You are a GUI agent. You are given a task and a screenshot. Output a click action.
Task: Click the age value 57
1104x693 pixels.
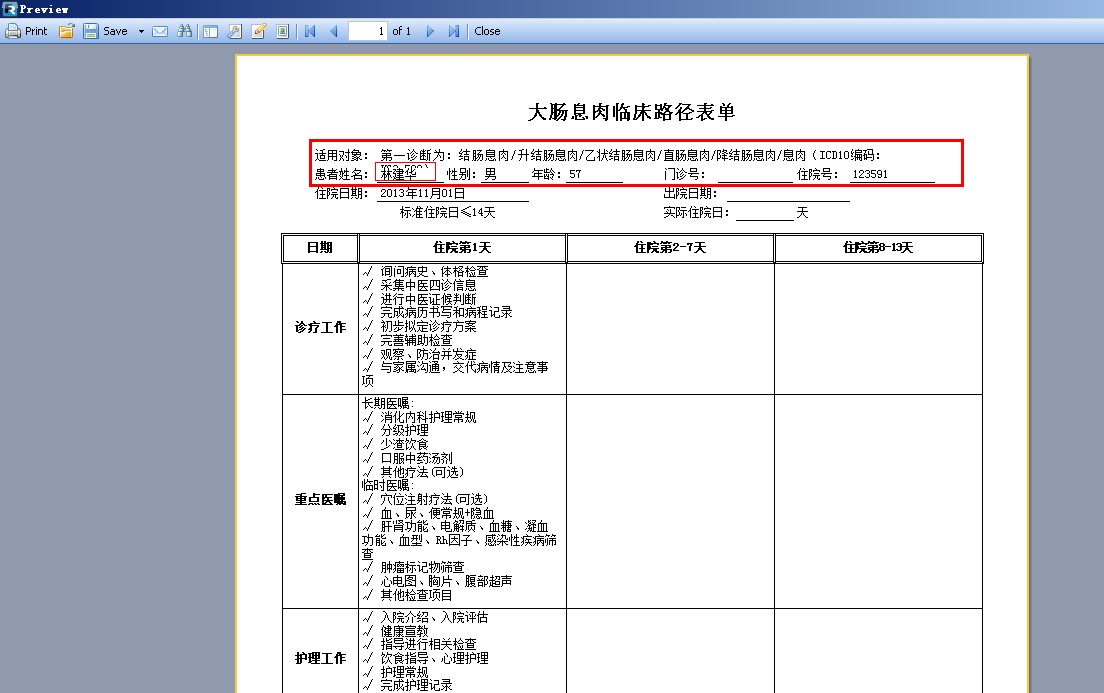tap(575, 174)
